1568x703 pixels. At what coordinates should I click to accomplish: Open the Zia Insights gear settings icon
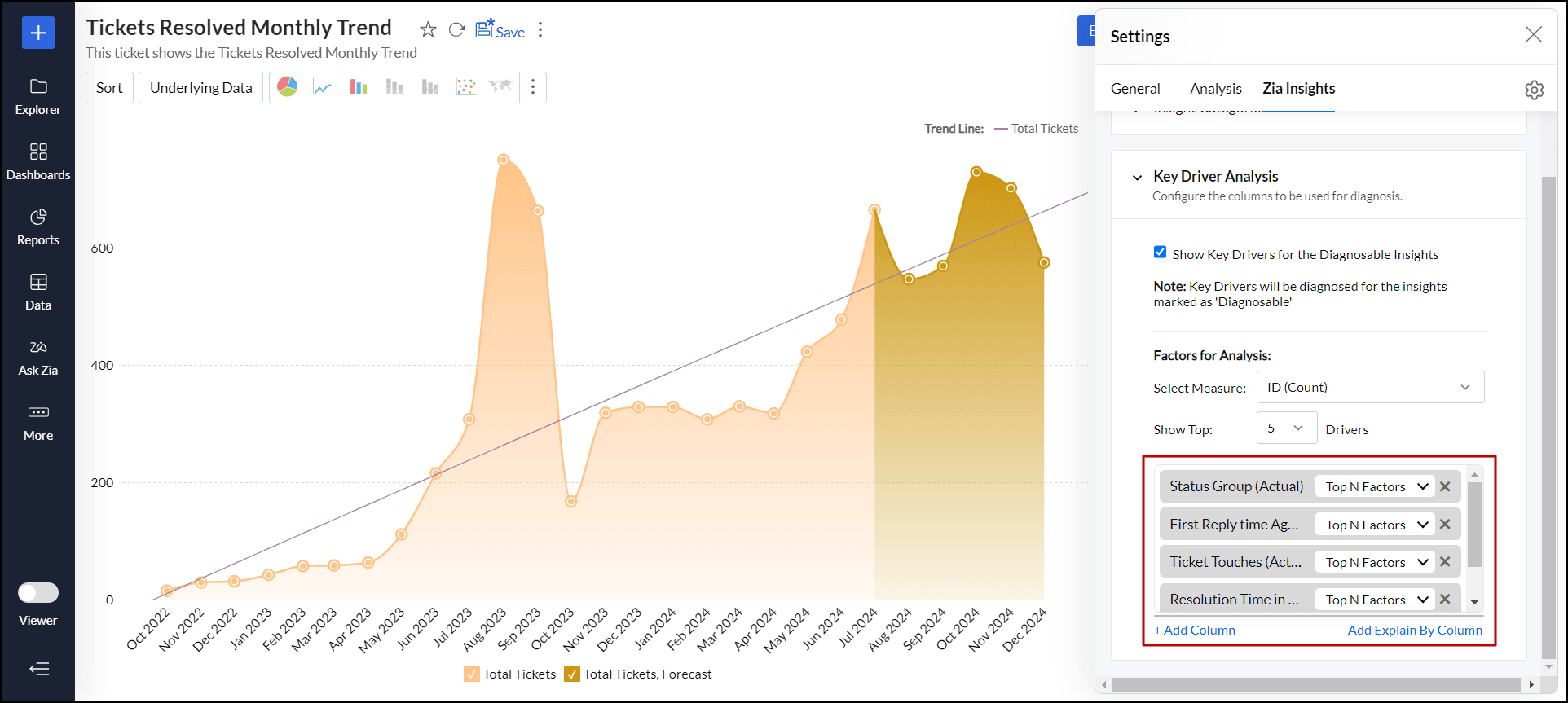pos(1534,90)
